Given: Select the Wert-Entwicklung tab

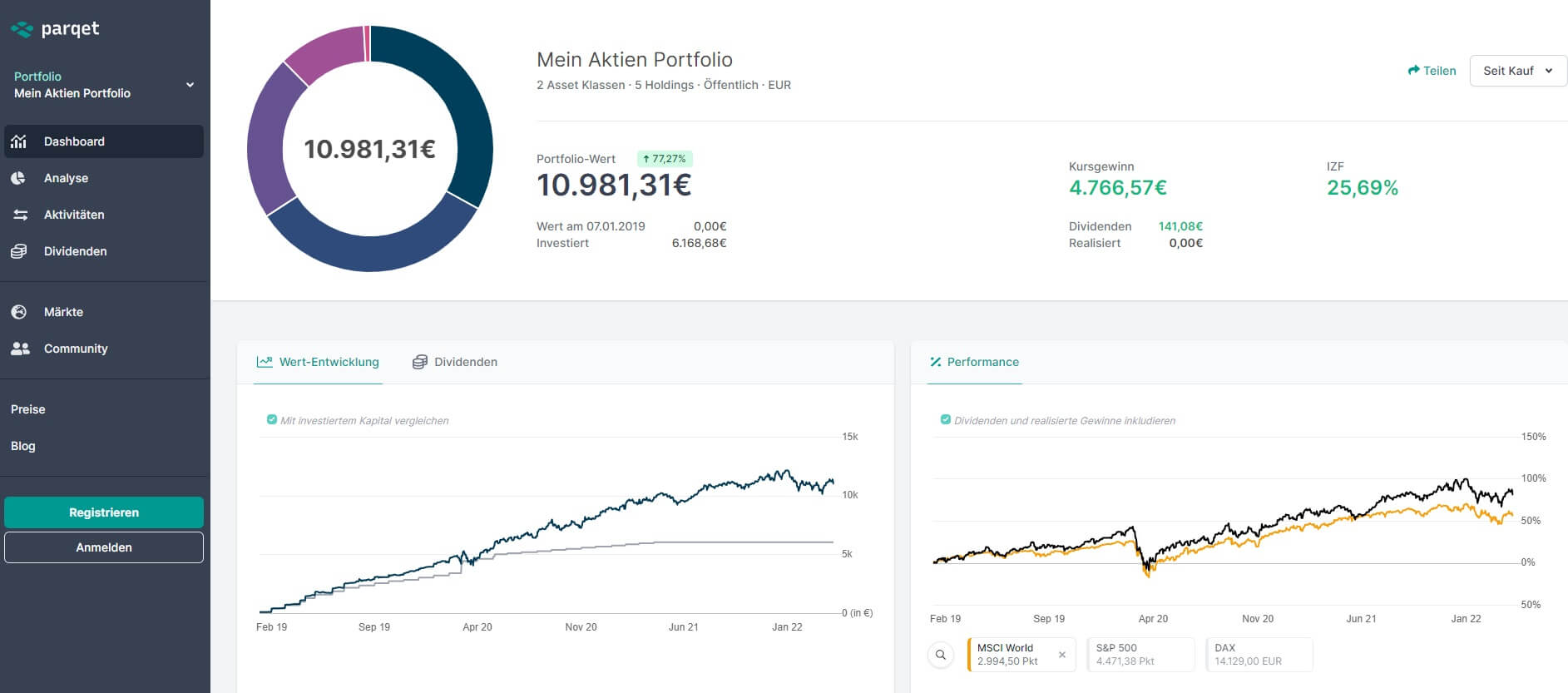Looking at the screenshot, I should point(318,362).
